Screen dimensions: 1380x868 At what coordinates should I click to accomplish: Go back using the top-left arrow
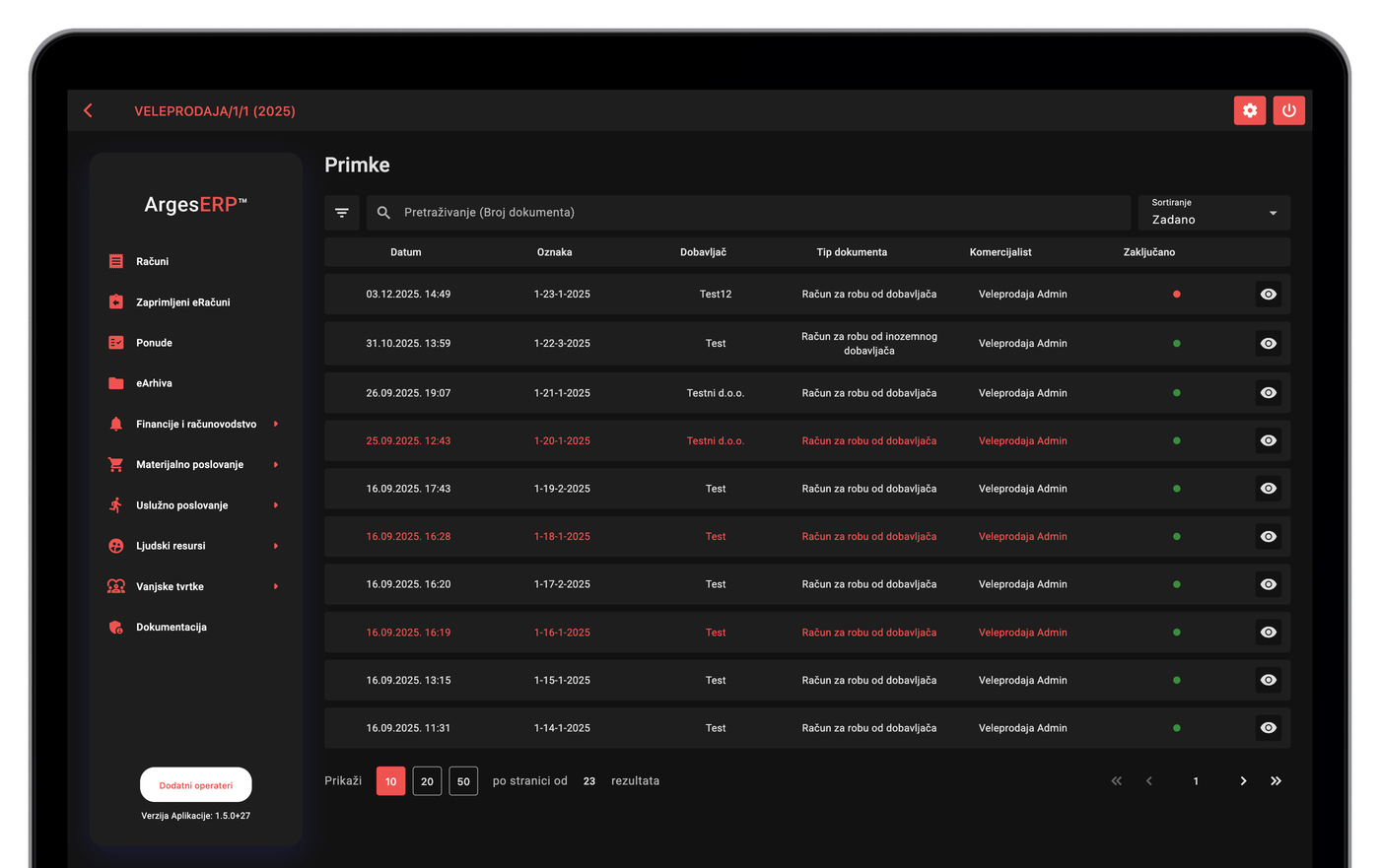[x=89, y=110]
